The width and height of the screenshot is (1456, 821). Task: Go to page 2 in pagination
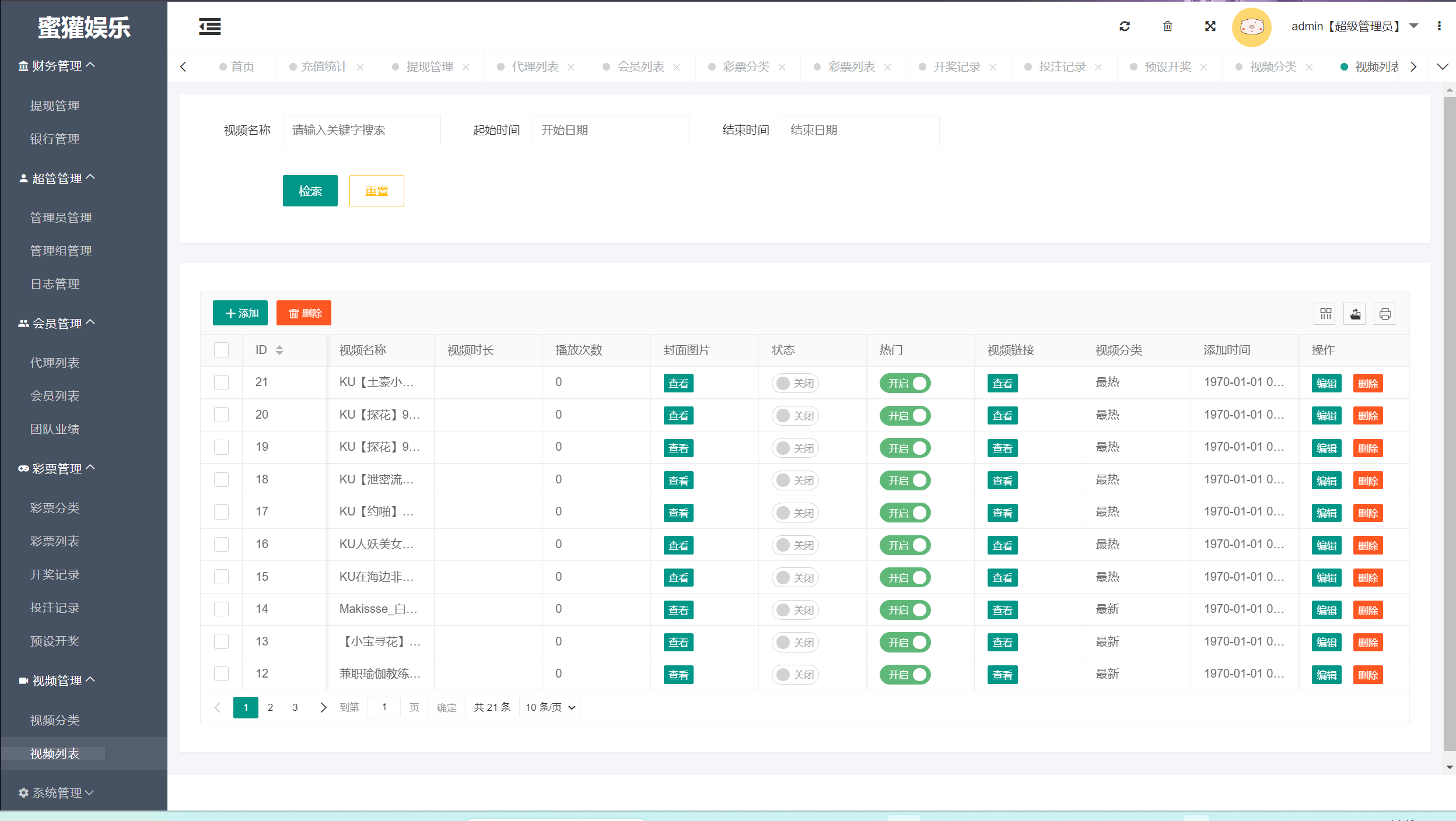point(270,707)
